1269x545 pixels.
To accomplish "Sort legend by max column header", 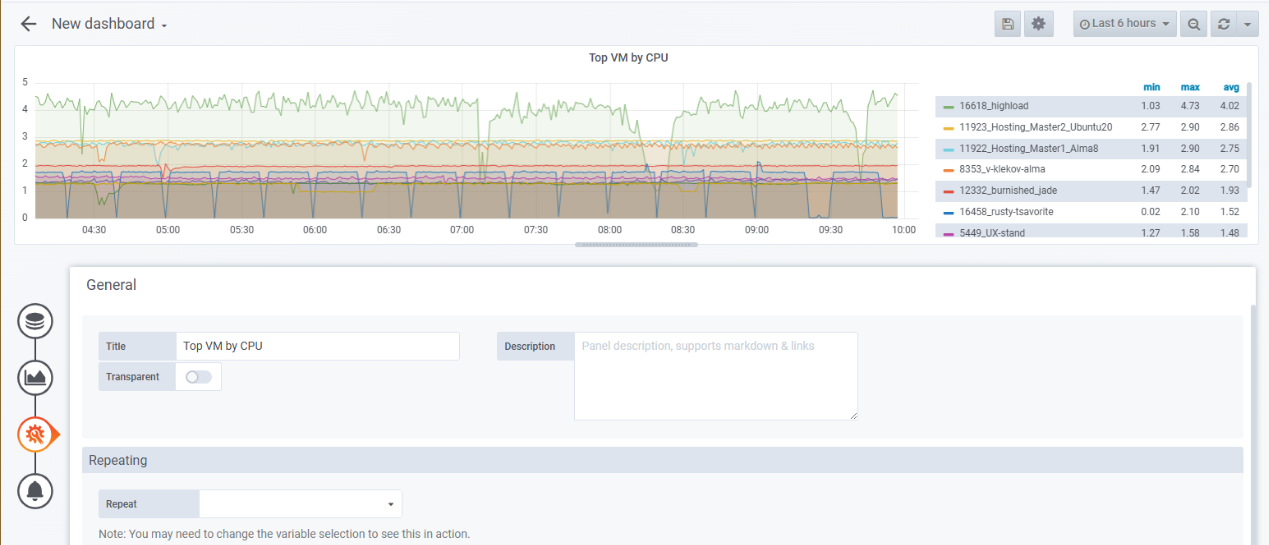I will coord(1190,87).
